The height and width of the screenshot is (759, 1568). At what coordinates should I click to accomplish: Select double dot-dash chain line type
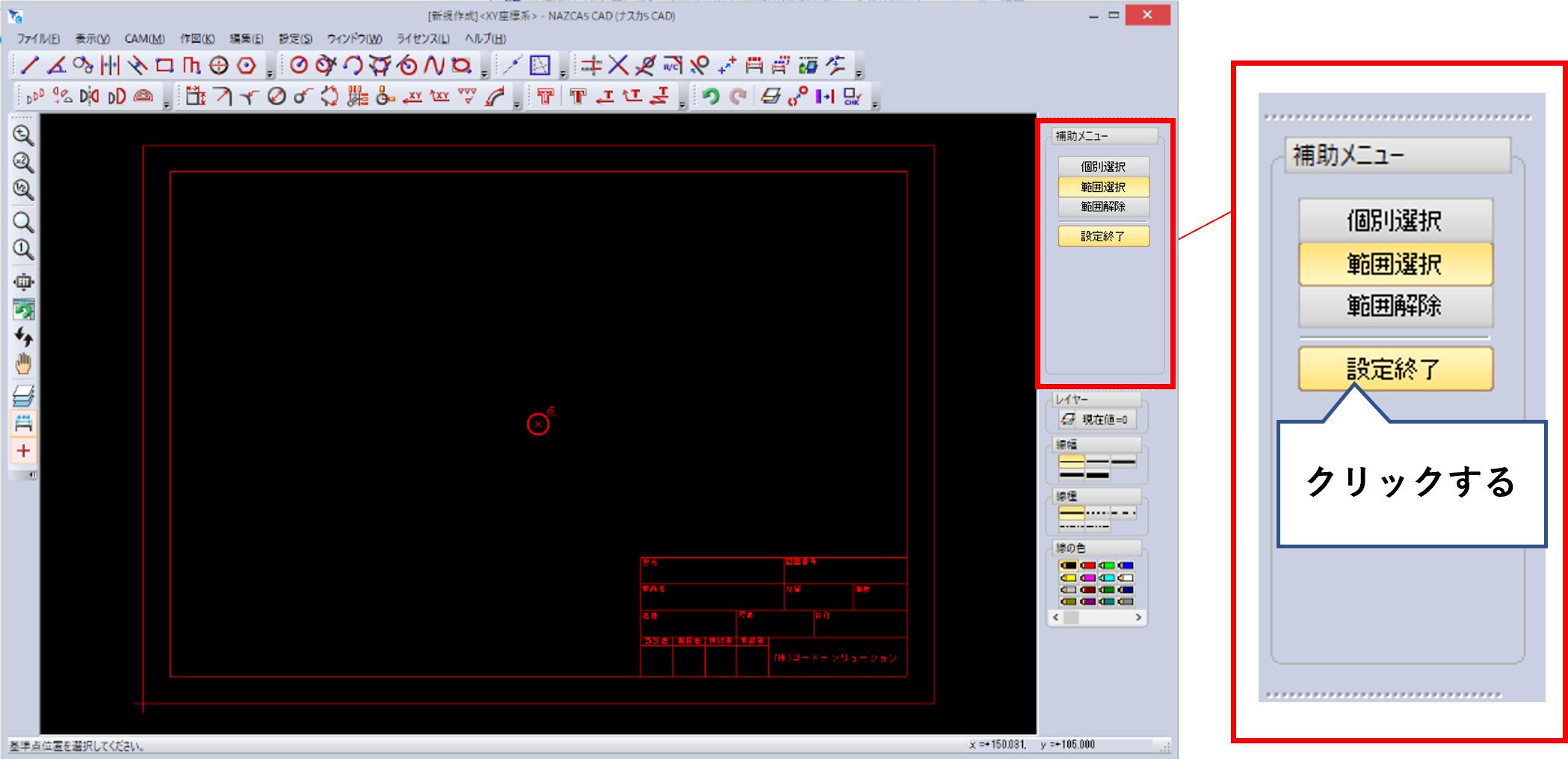click(x=1097, y=526)
